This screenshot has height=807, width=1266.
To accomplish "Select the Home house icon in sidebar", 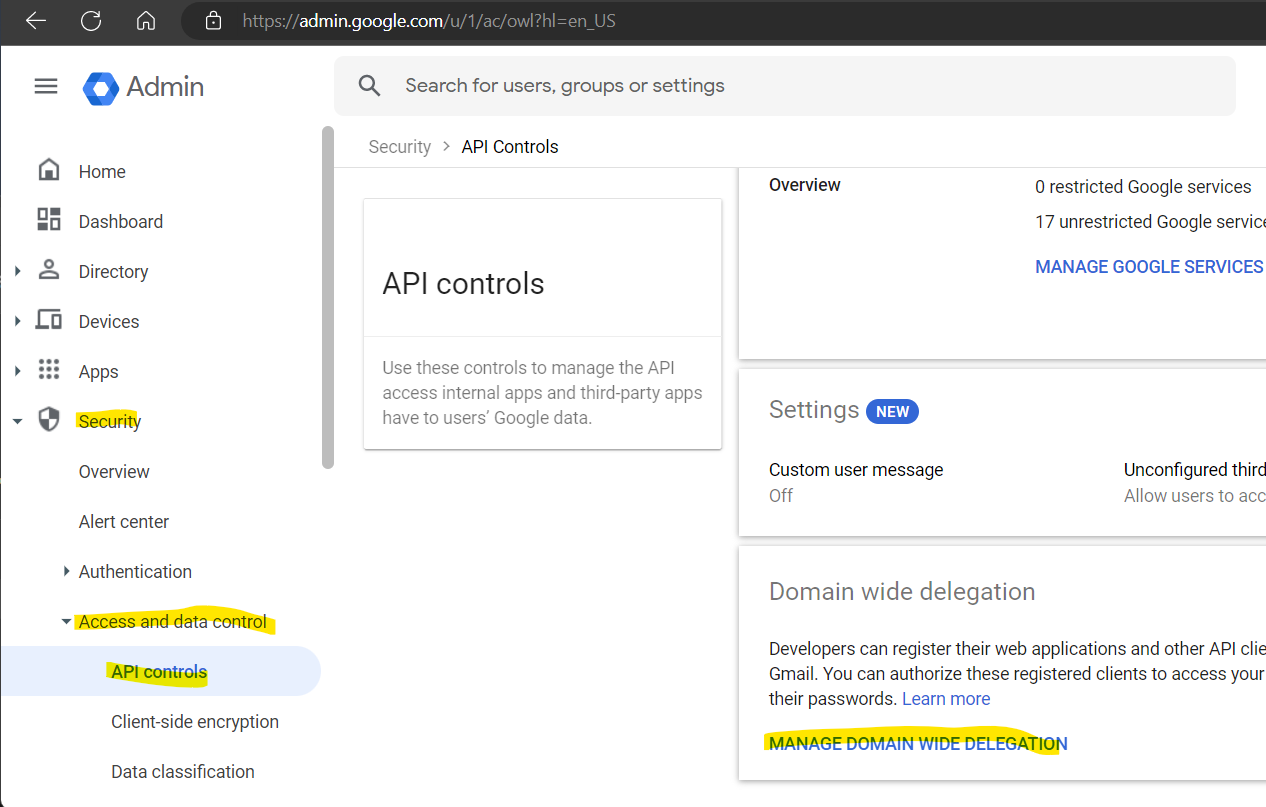I will [x=48, y=170].
